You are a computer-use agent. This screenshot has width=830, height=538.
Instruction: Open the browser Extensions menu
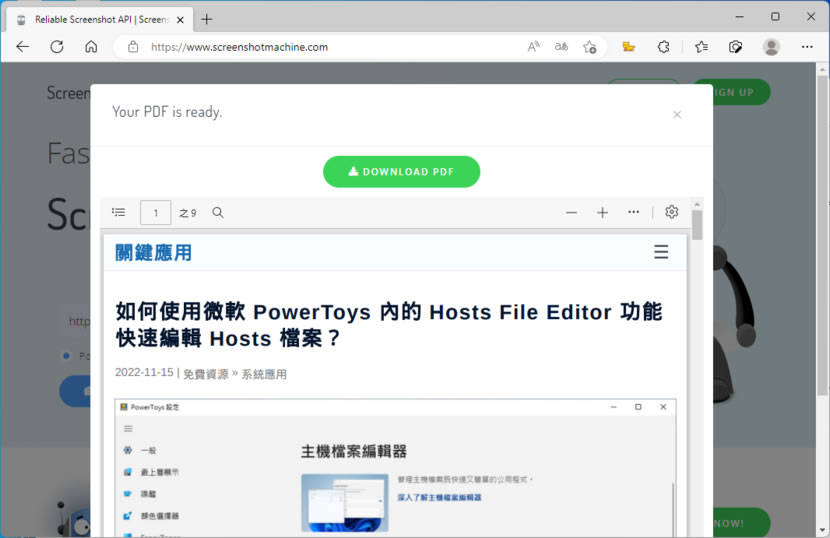click(663, 47)
